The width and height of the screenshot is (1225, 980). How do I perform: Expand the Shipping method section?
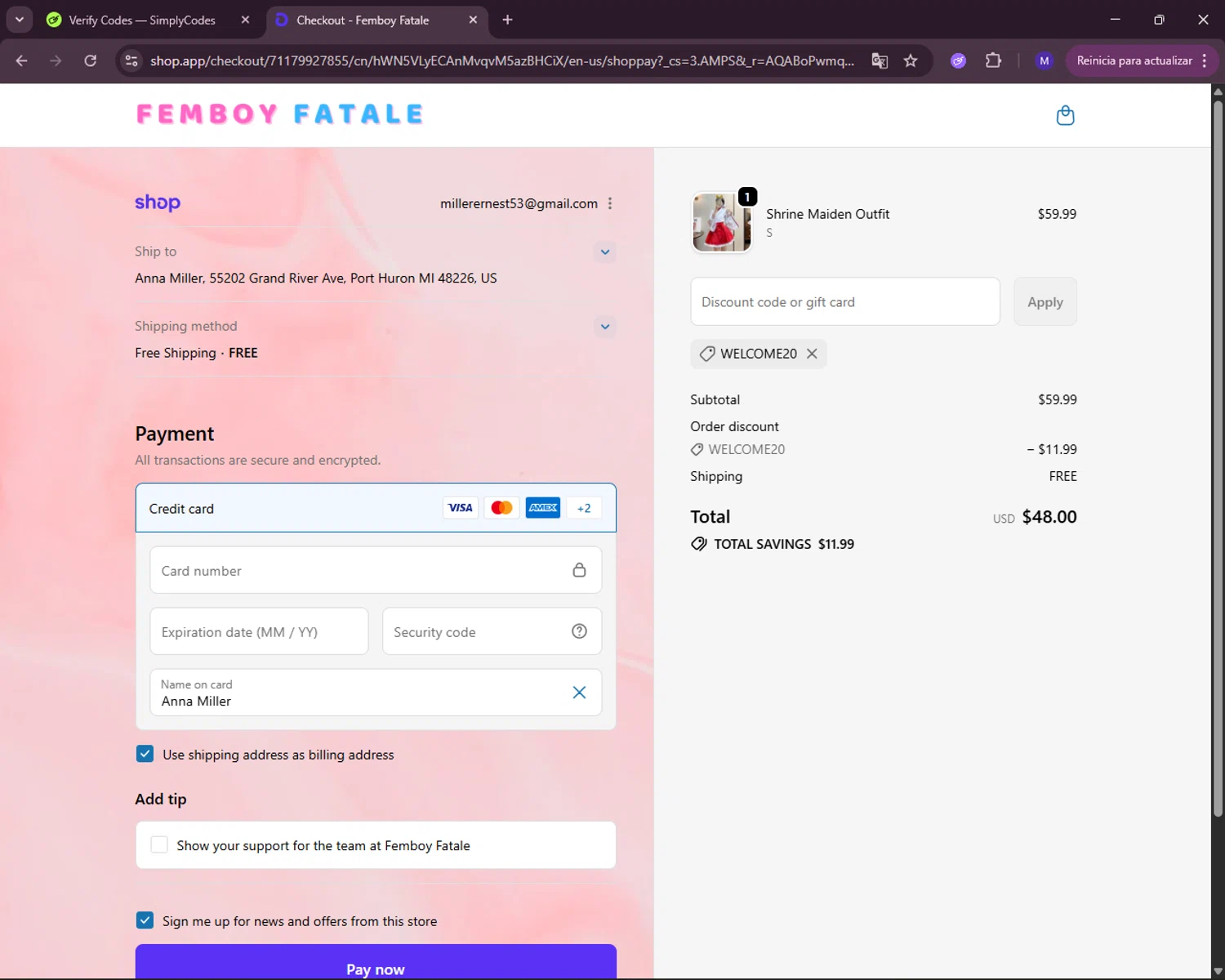click(605, 327)
